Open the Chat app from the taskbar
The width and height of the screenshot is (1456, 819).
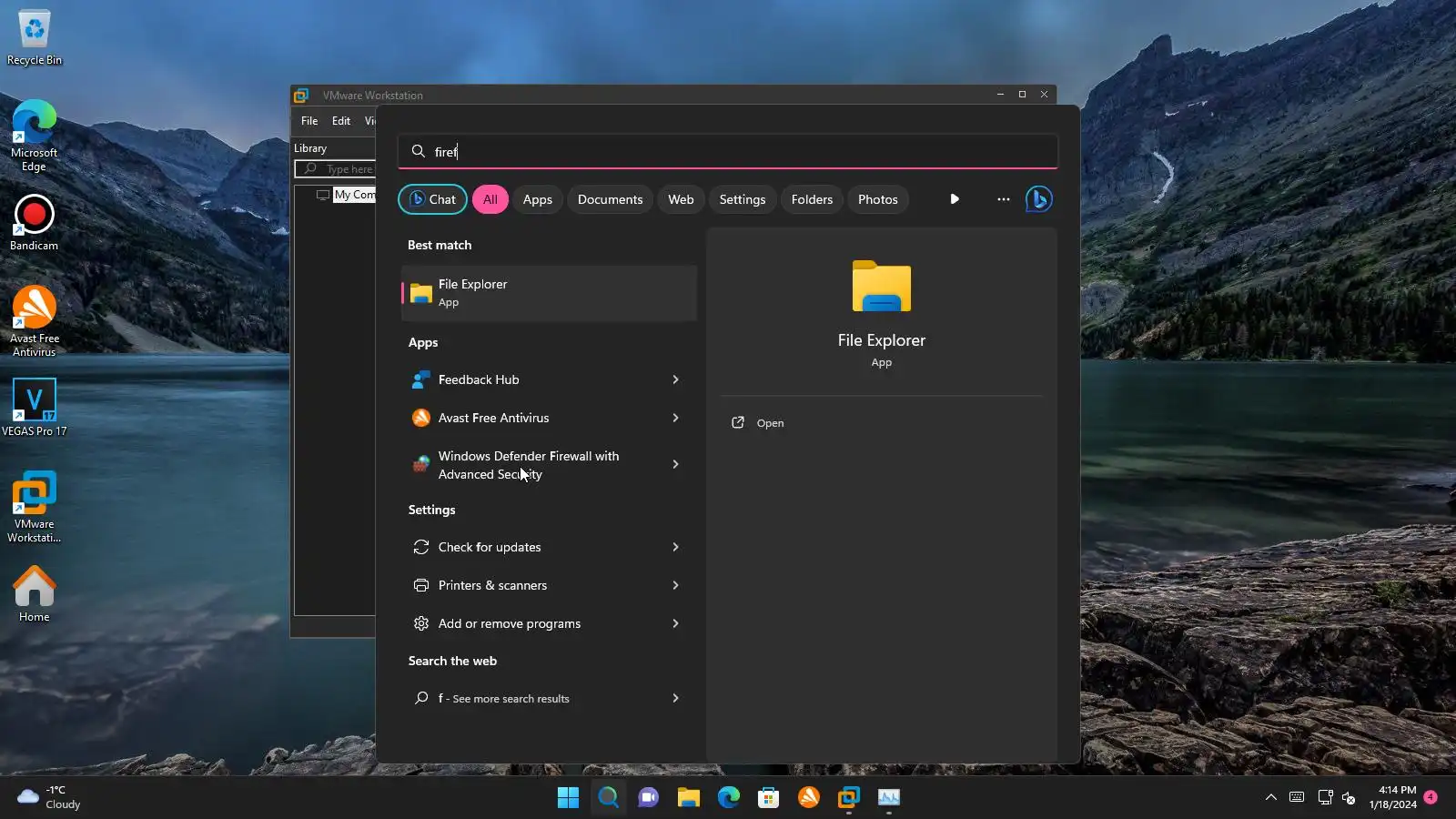point(648,797)
